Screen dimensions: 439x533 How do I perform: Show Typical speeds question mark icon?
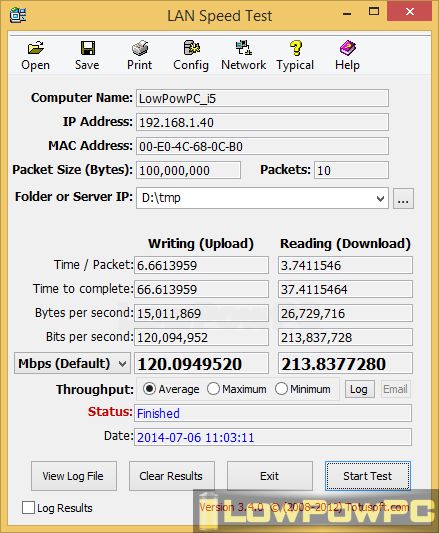pos(295,48)
